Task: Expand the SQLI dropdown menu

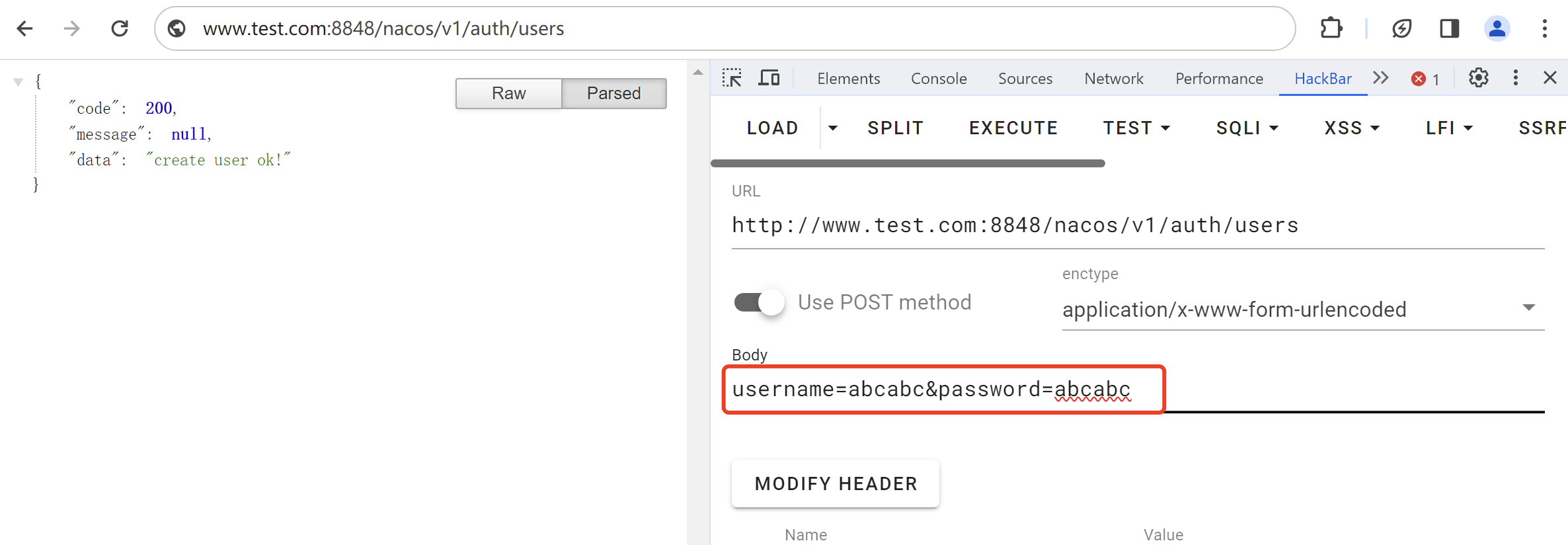Action: tap(1247, 128)
